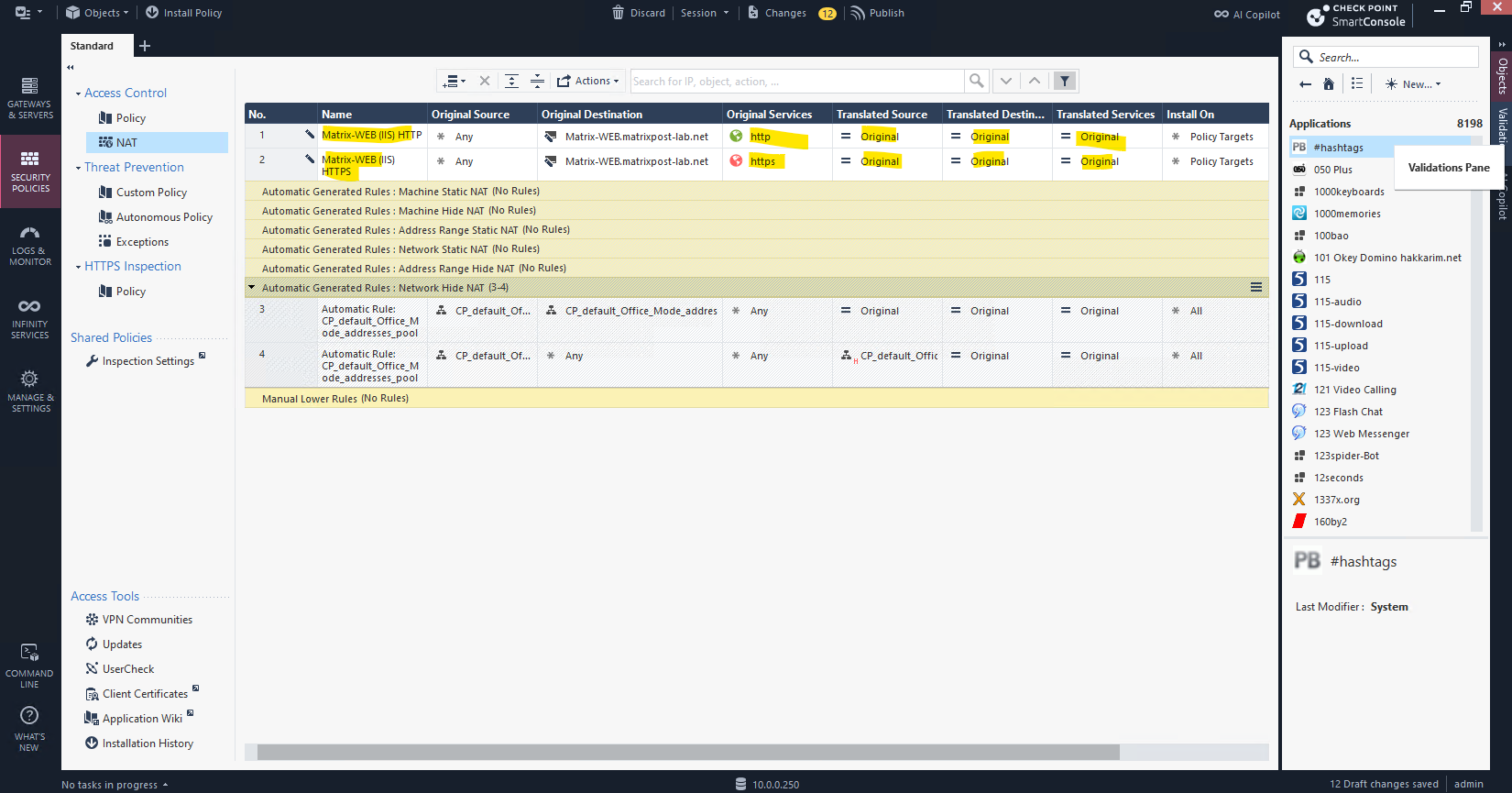Click the Publish button

[878, 13]
